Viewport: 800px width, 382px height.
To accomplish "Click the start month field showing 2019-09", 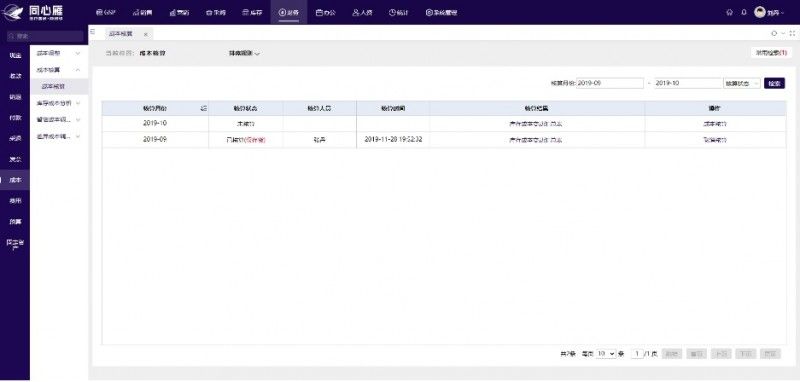I will [x=610, y=83].
